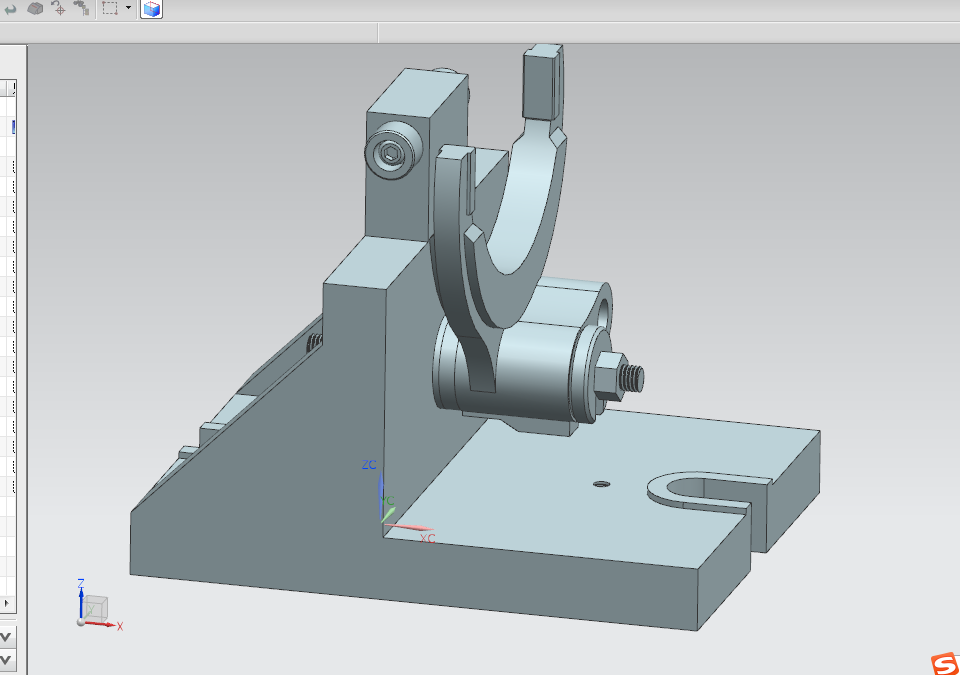The image size is (960, 675).
Task: Select the ZC axis label of the WCS
Action: (x=369, y=465)
